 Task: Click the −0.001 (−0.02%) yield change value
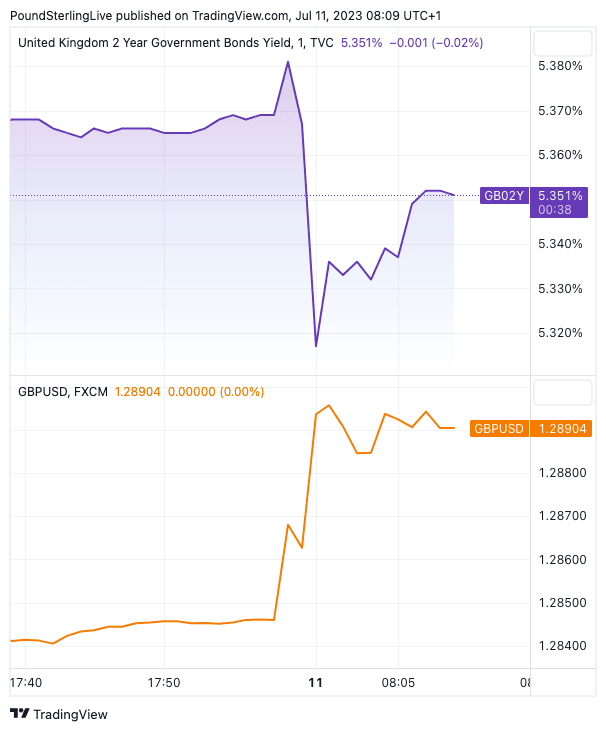point(436,43)
